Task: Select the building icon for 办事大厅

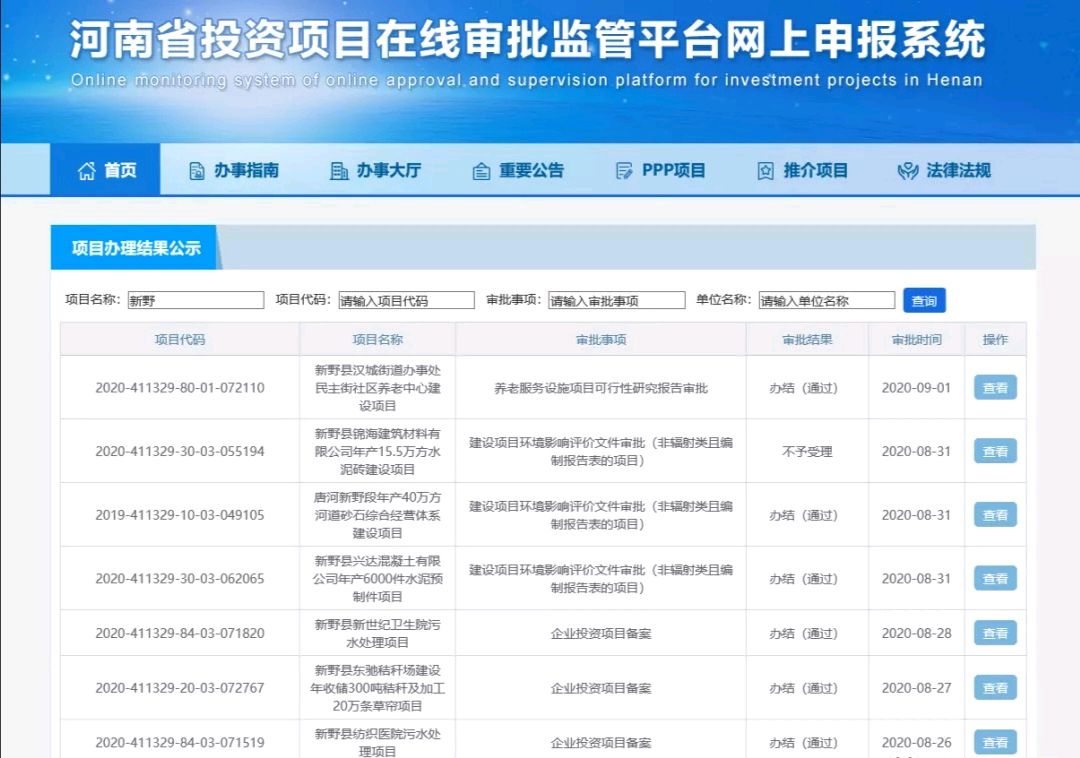Action: click(x=340, y=169)
